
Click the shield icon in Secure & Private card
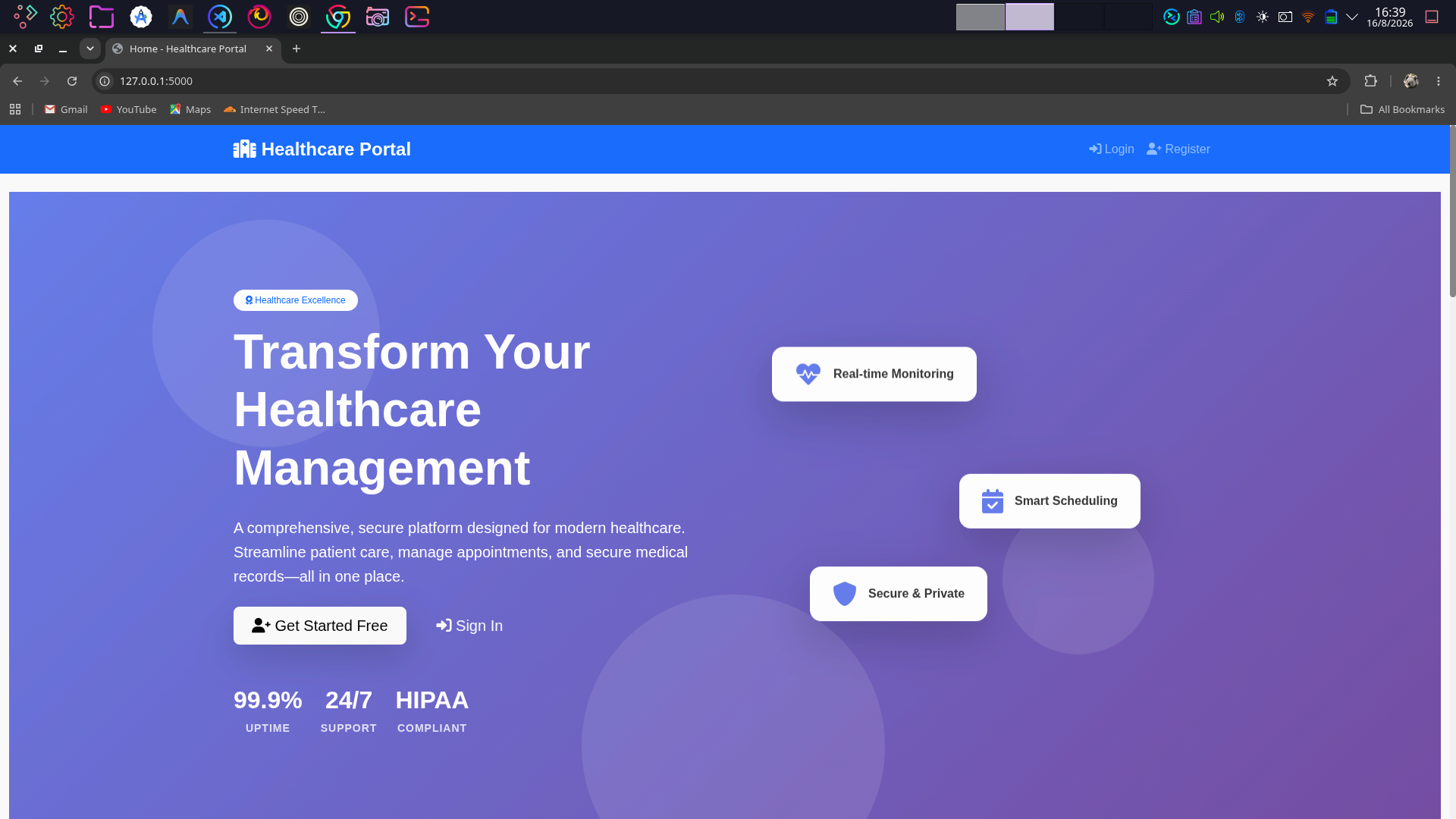click(x=845, y=594)
